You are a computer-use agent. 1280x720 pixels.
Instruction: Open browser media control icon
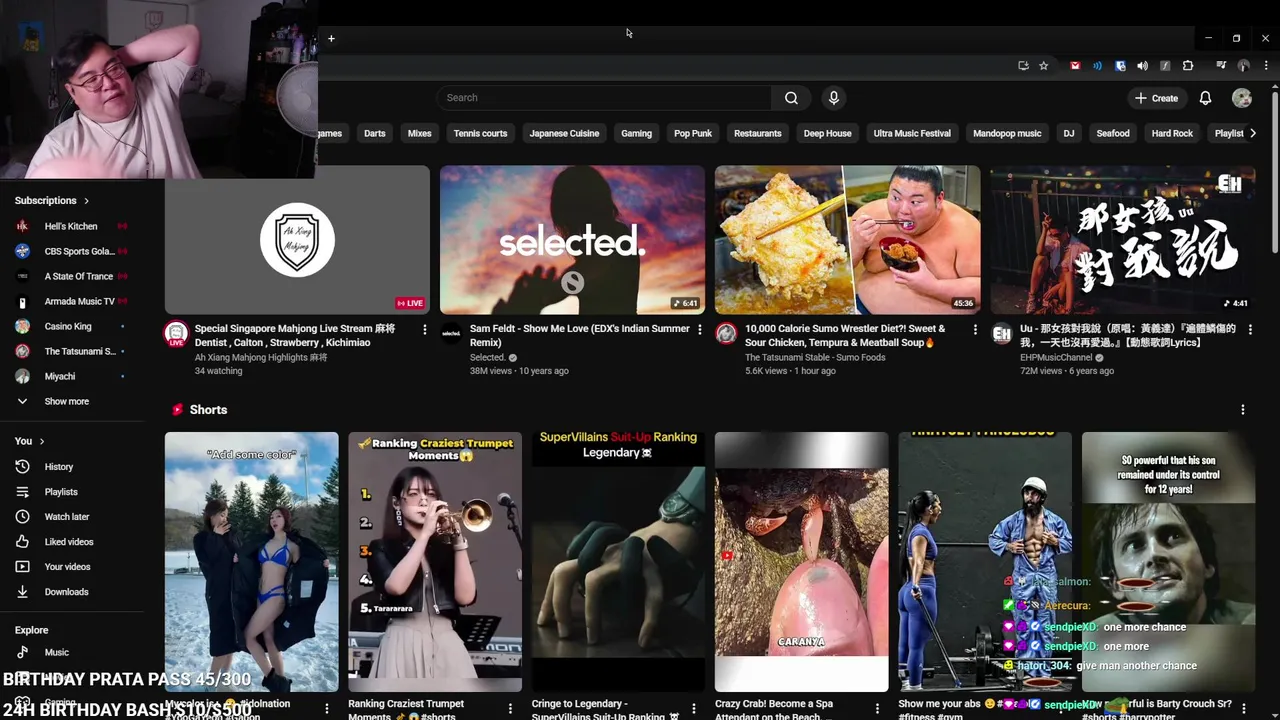(1221, 66)
